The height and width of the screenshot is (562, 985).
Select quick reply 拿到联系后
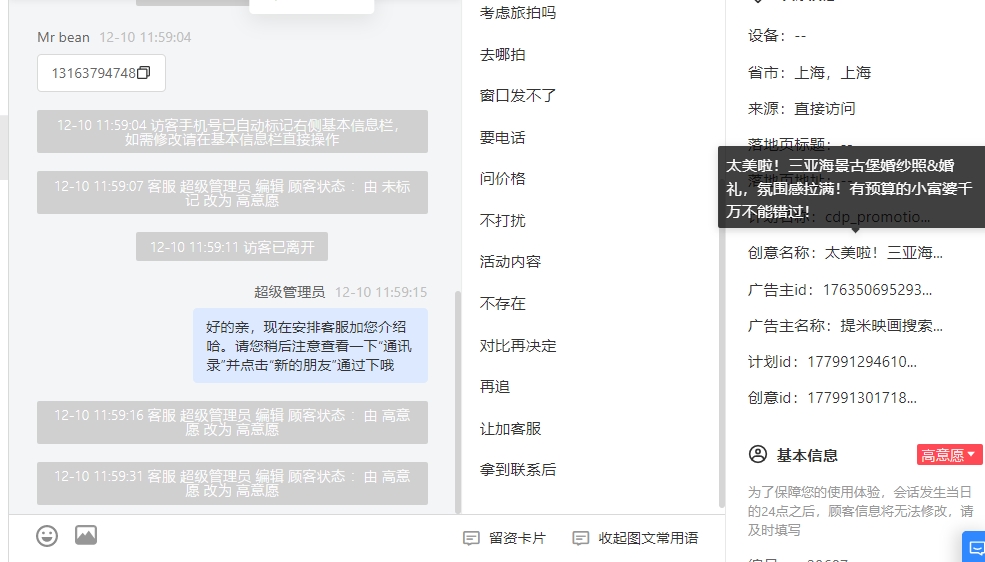[x=518, y=470]
